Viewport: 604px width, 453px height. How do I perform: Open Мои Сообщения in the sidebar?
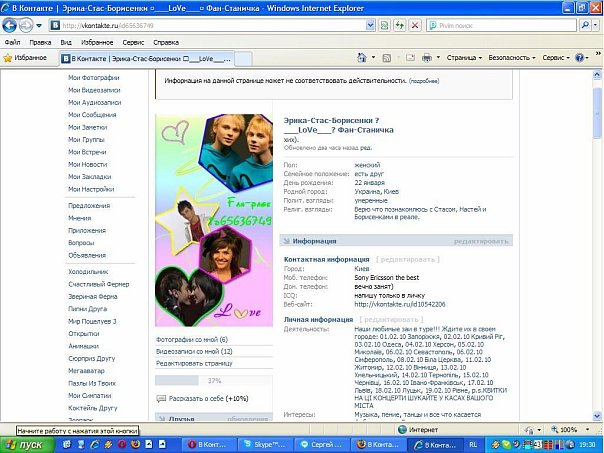pos(92,115)
